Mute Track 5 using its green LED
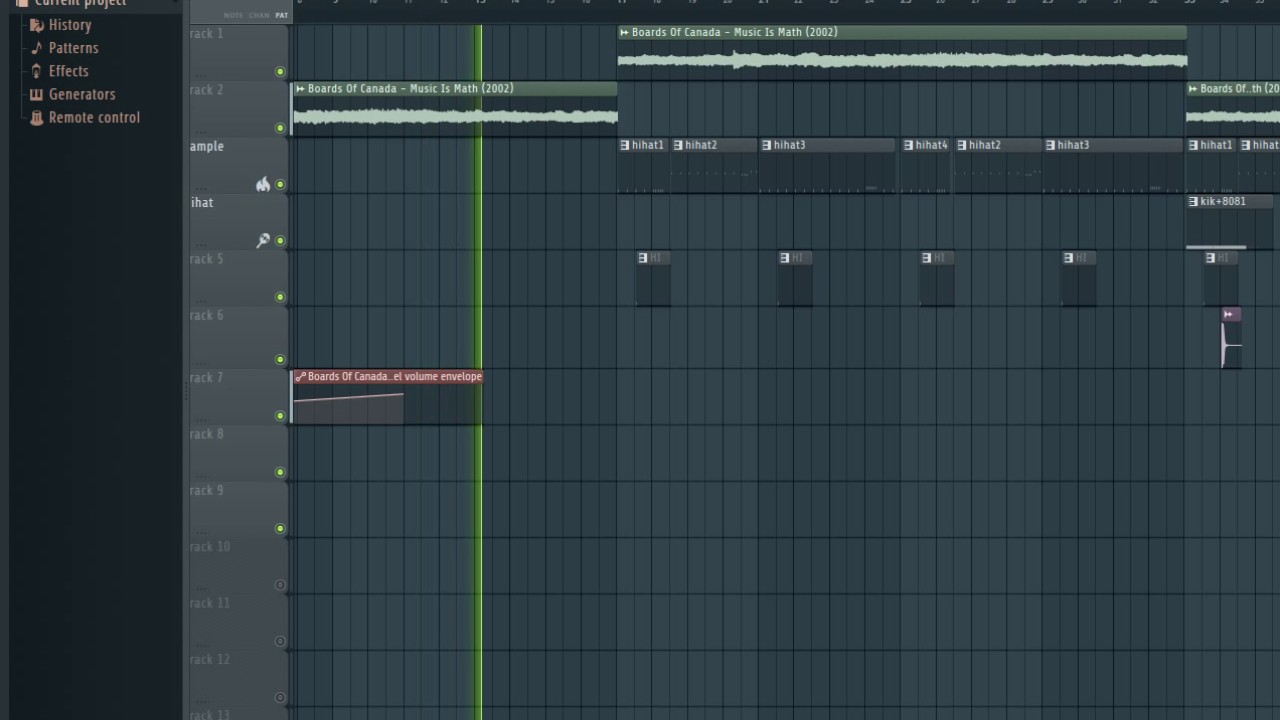The width and height of the screenshot is (1280, 720). 280,297
